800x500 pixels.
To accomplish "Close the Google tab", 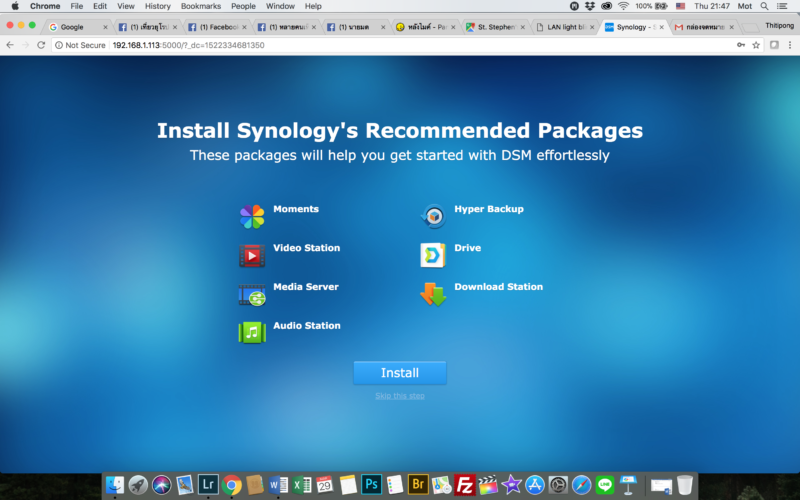I will tap(105, 27).
